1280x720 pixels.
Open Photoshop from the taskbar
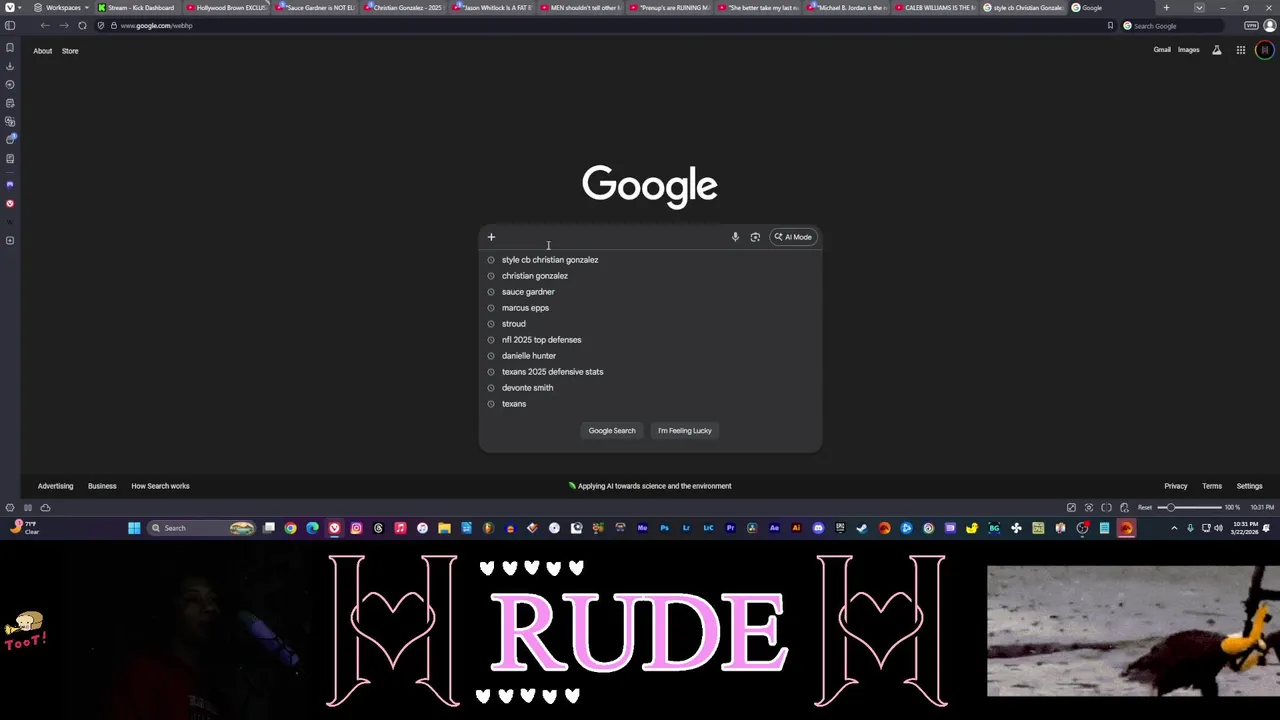click(x=664, y=528)
